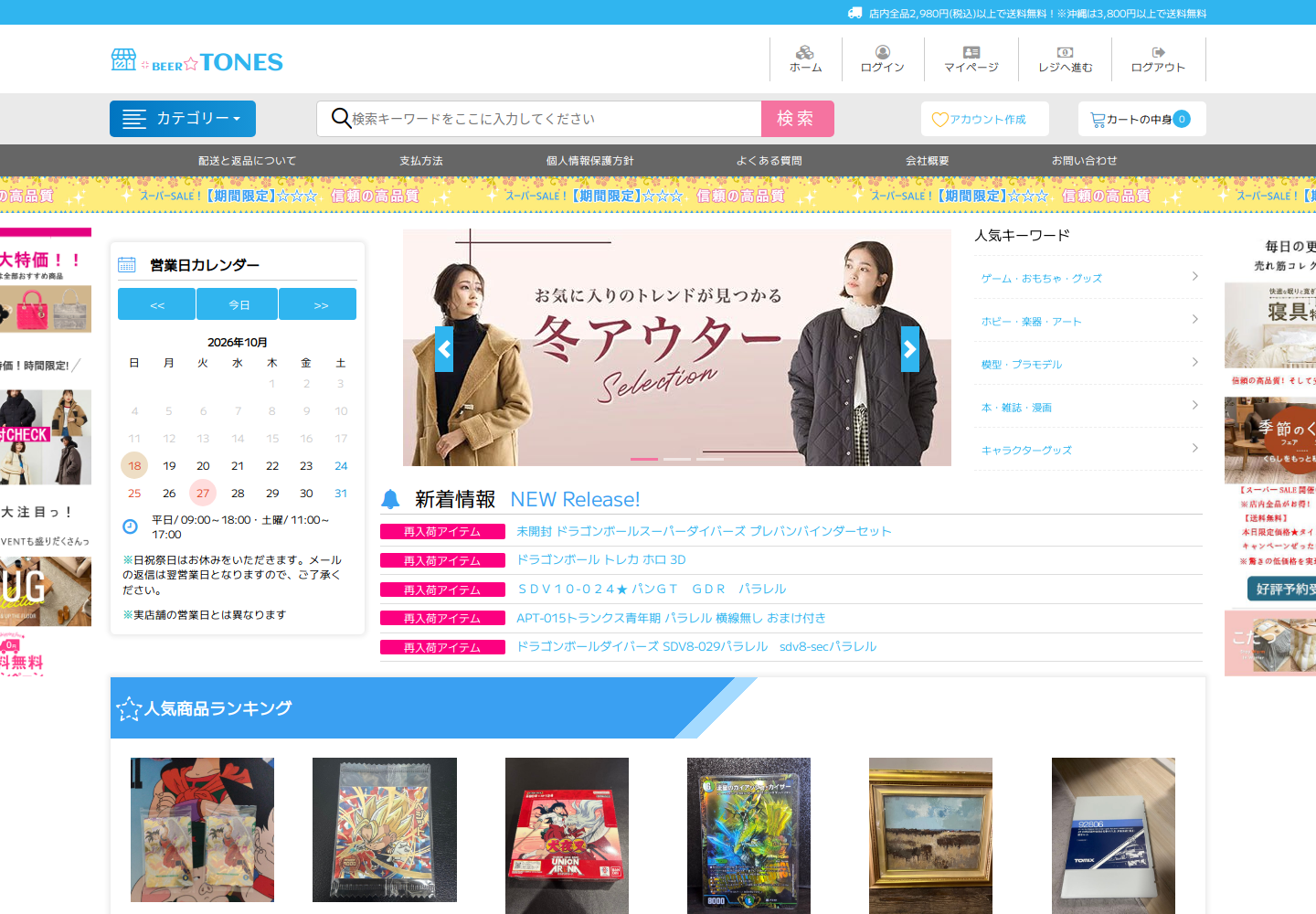The height and width of the screenshot is (914, 1316).
Task: Click the 今日 calendar button
Action: point(239,304)
